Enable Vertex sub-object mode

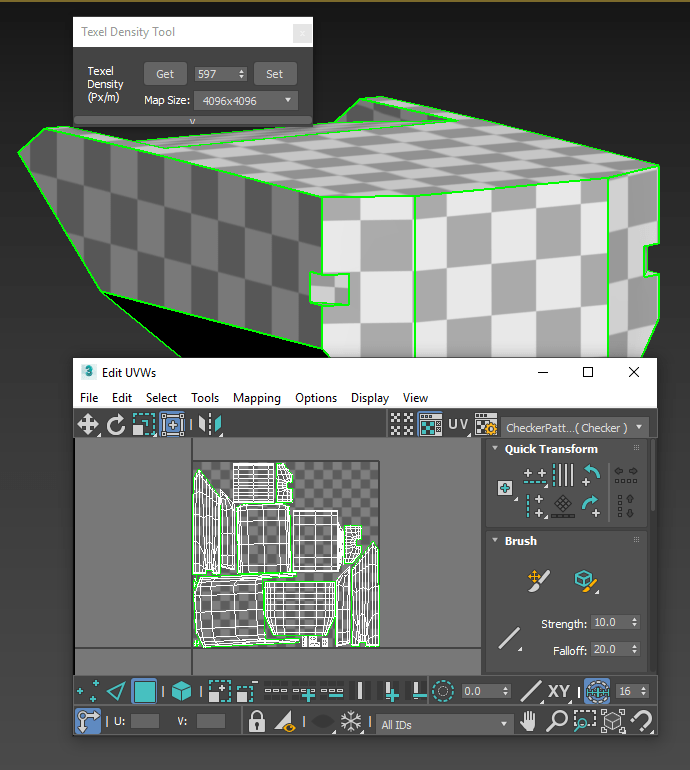pos(88,691)
